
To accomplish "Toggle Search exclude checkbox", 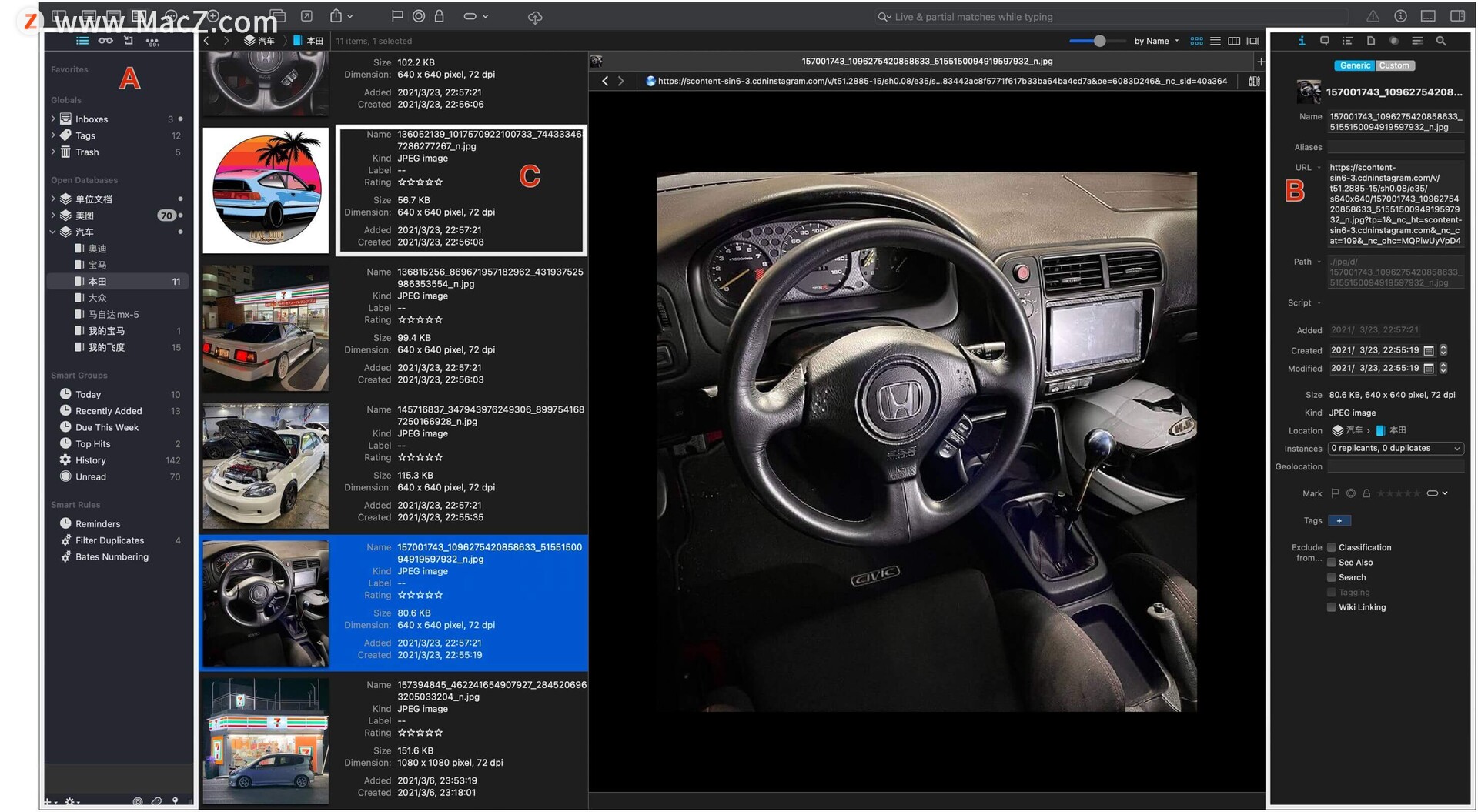I will point(1332,577).
